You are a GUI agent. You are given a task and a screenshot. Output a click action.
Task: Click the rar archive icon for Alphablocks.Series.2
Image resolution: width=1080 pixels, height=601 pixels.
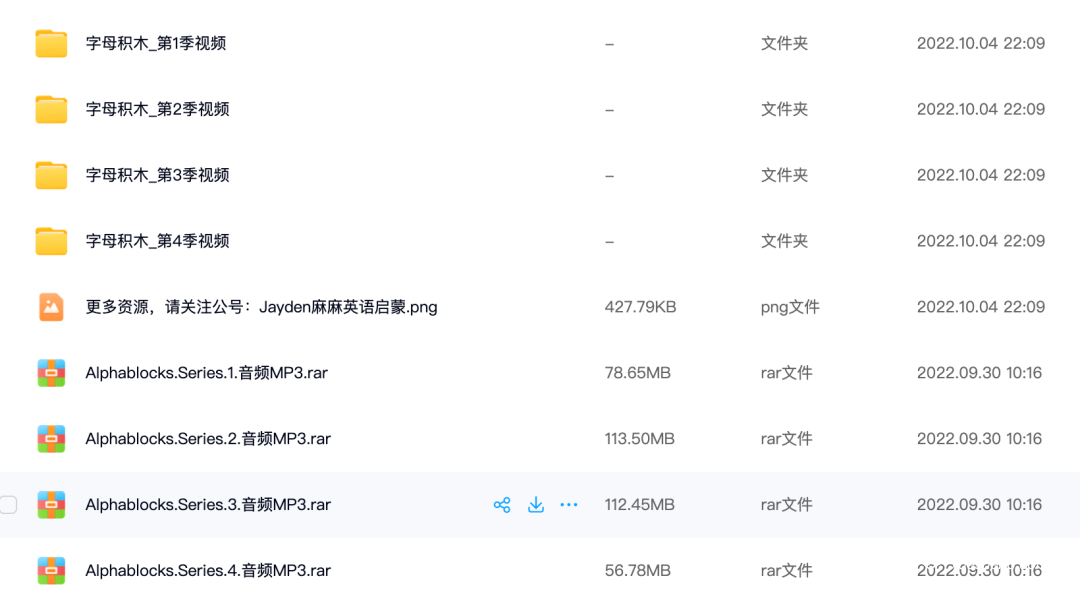coord(51,439)
